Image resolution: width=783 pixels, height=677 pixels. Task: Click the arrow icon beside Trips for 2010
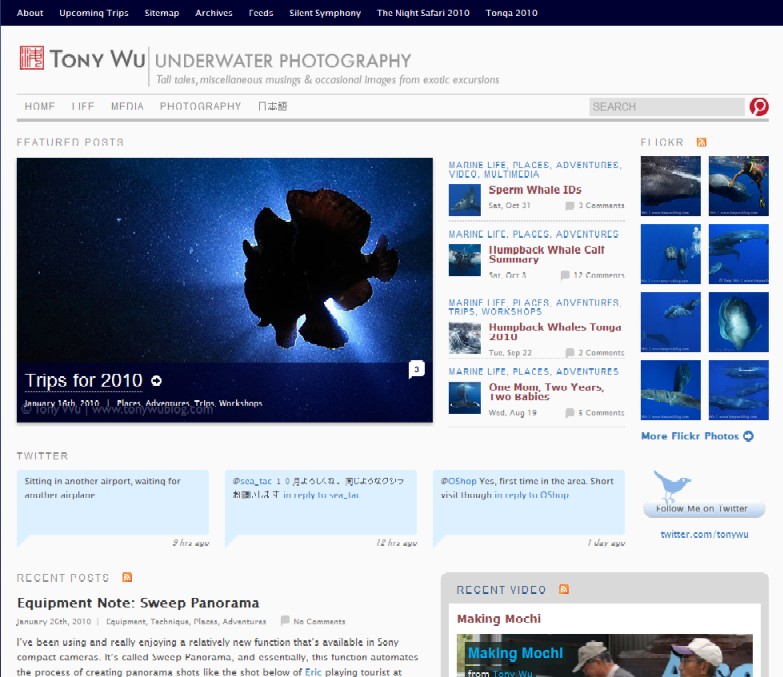pyautogui.click(x=156, y=381)
